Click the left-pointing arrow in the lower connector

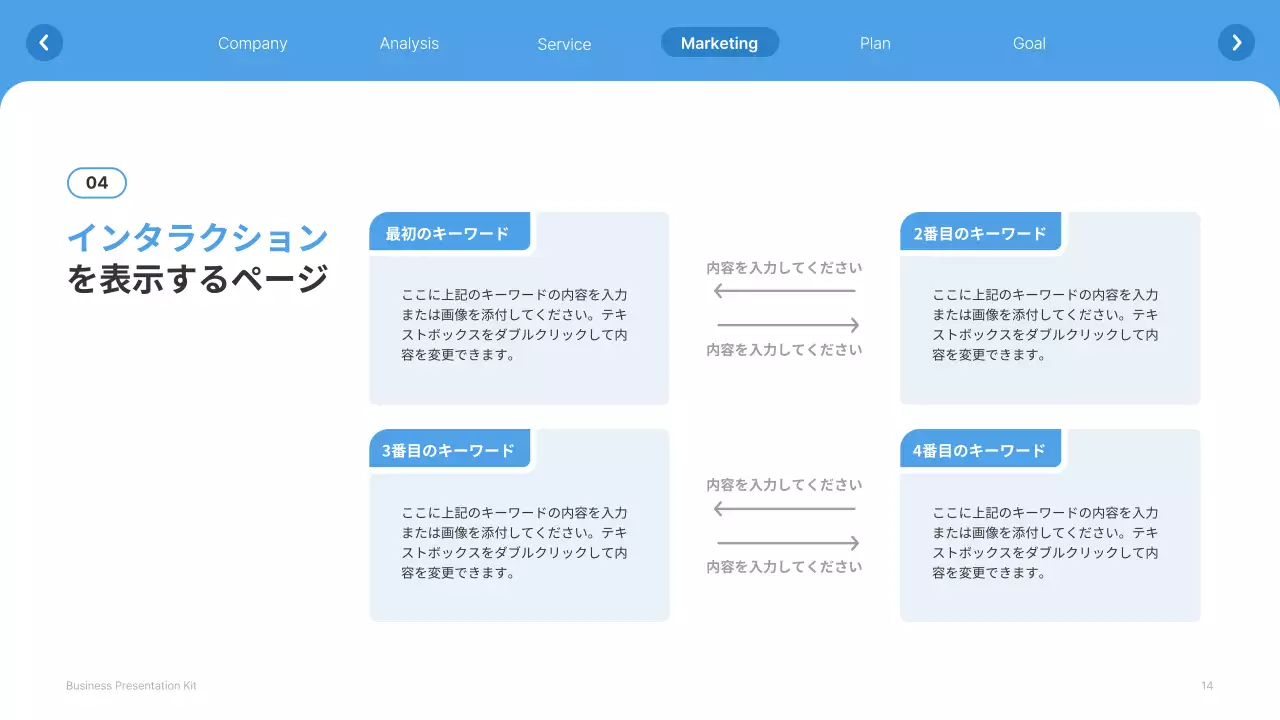point(785,507)
